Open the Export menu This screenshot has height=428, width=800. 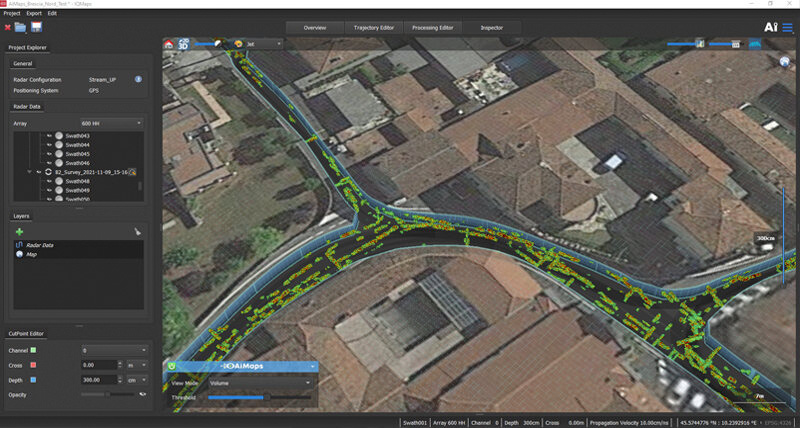click(x=31, y=13)
